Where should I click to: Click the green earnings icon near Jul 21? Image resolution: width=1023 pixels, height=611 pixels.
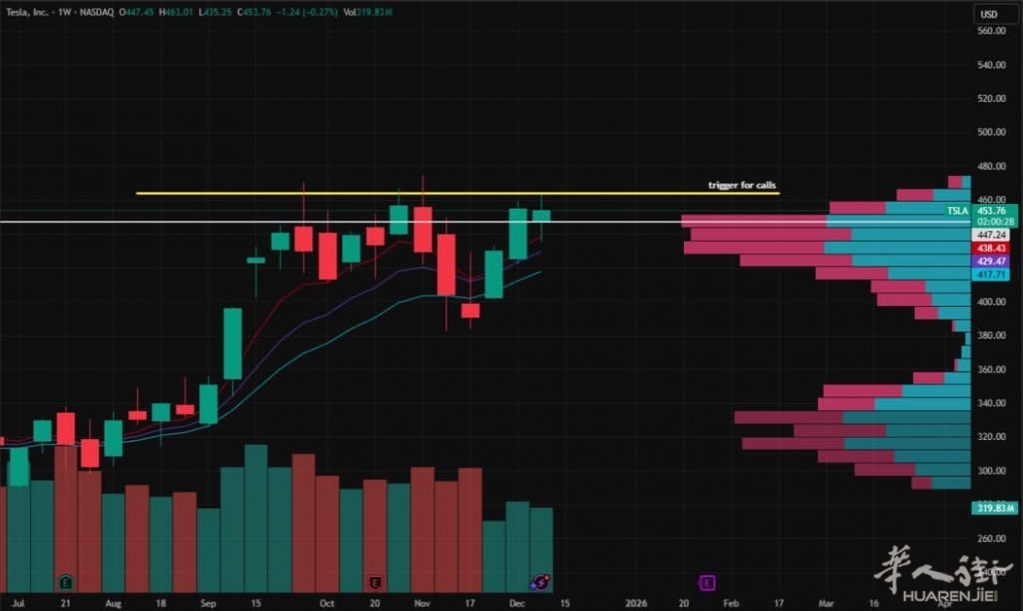(x=66, y=581)
